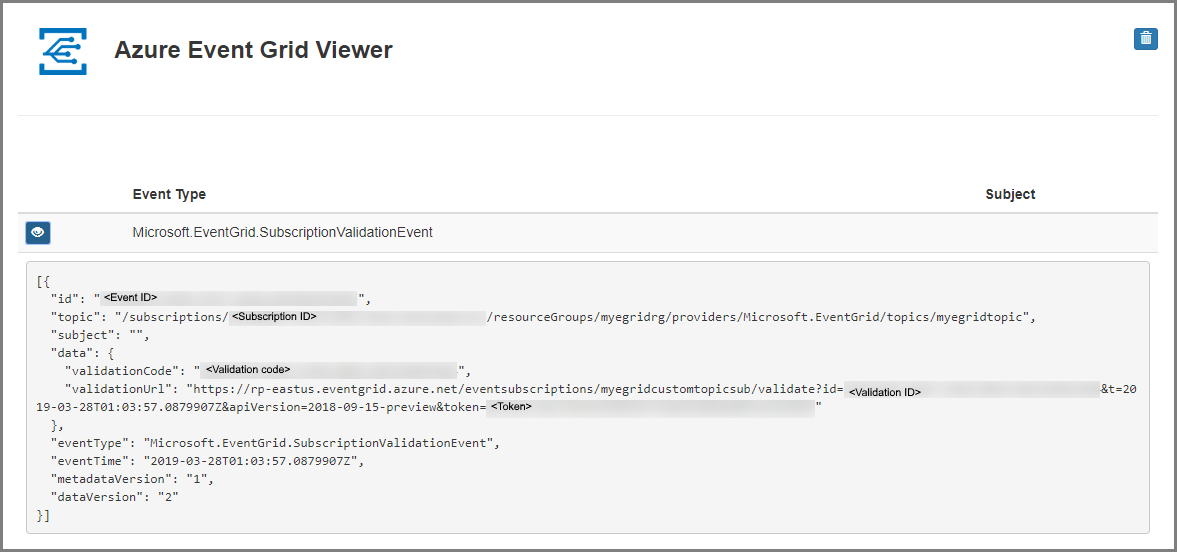This screenshot has height=552, width=1177.
Task: Click the eventTime timestamp value
Action: [x=254, y=461]
